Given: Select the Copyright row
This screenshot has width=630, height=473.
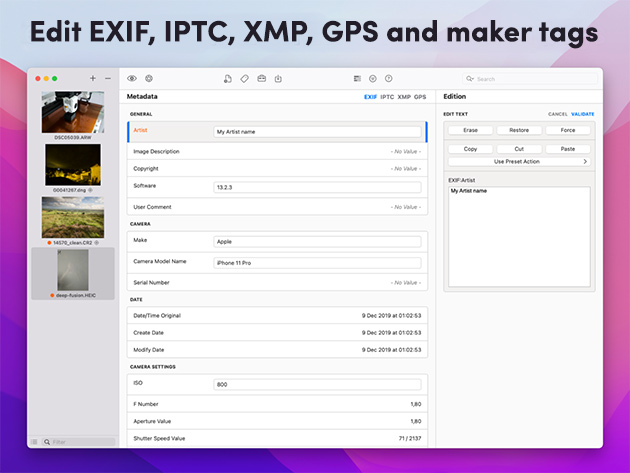Looking at the screenshot, I should (277, 169).
